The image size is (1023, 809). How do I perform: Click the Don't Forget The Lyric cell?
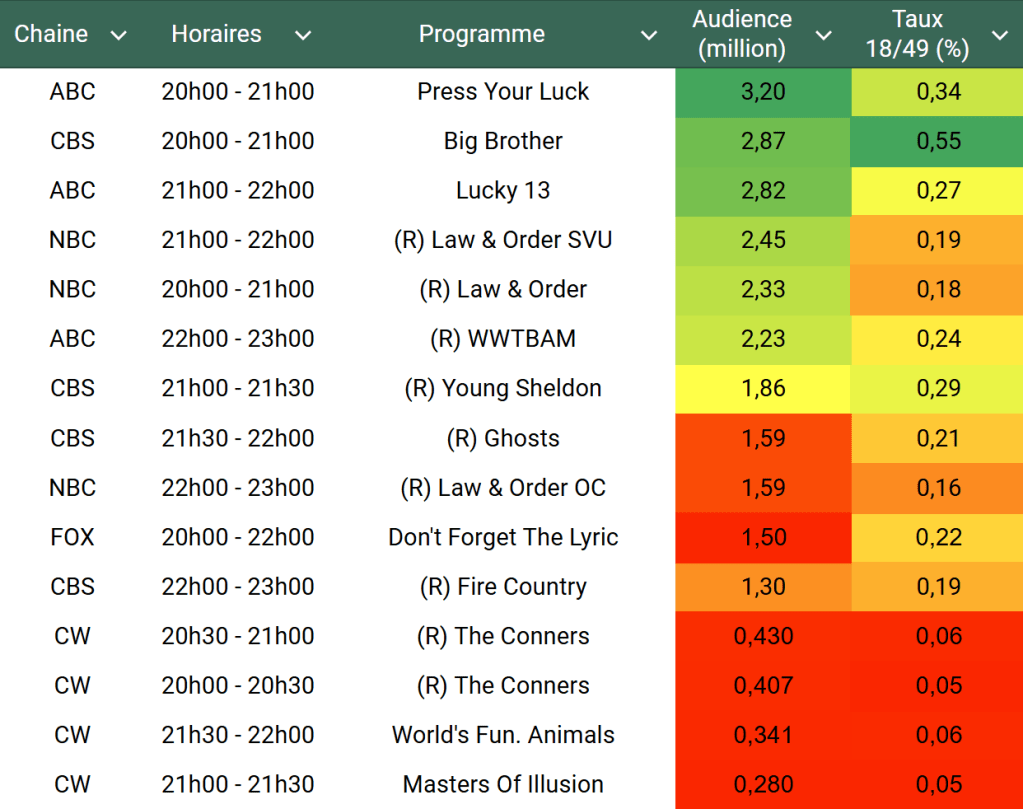tap(503, 537)
